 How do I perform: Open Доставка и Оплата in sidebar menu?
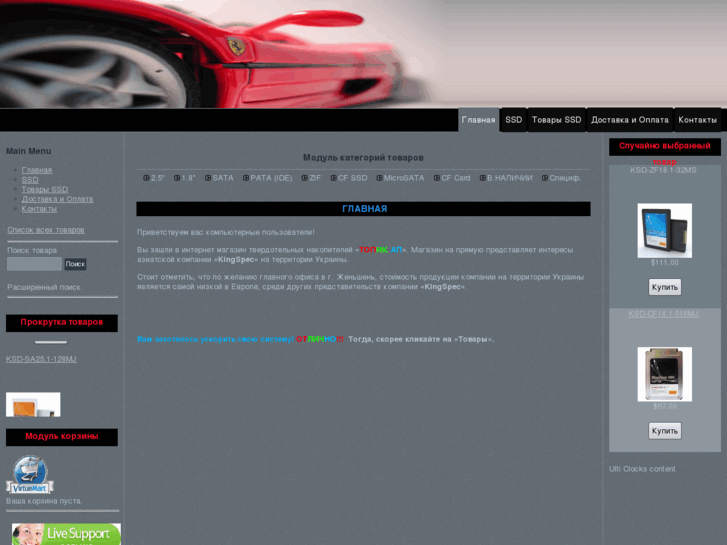click(57, 199)
